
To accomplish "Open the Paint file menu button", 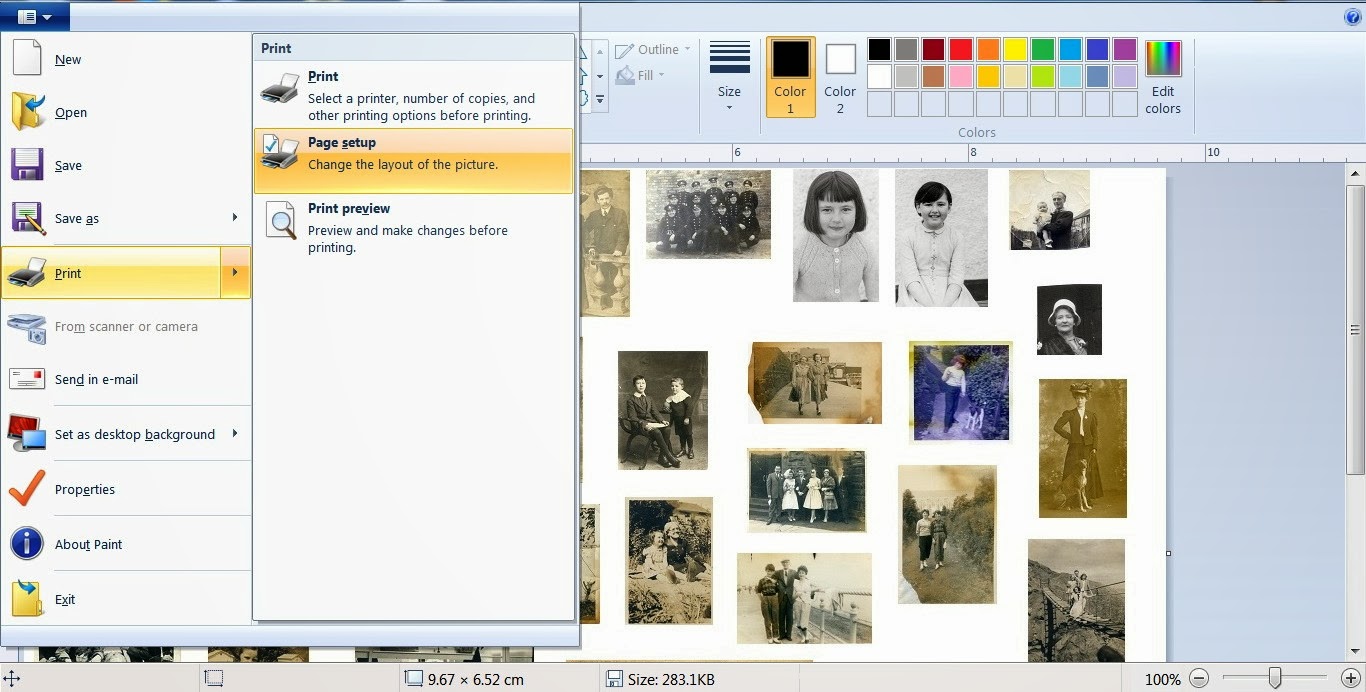I will [35, 16].
